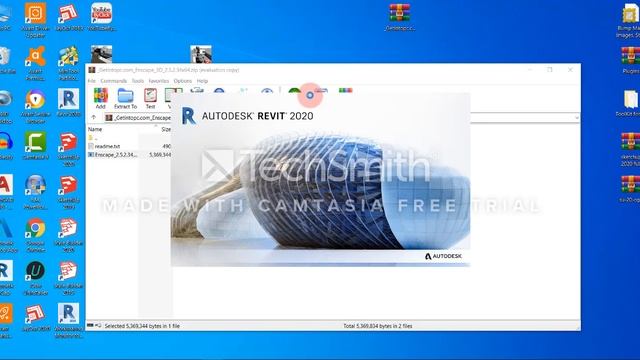Image resolution: width=640 pixels, height=360 pixels.
Task: Open the MiniTool Partition desktop shortcut
Action: click(68, 63)
